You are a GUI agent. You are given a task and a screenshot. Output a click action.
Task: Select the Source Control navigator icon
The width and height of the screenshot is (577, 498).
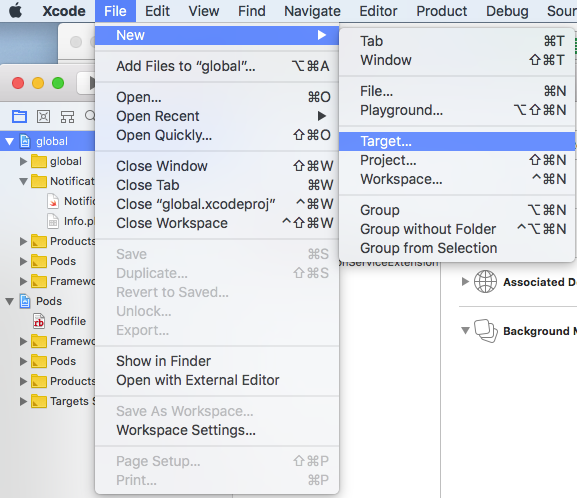tap(43, 117)
